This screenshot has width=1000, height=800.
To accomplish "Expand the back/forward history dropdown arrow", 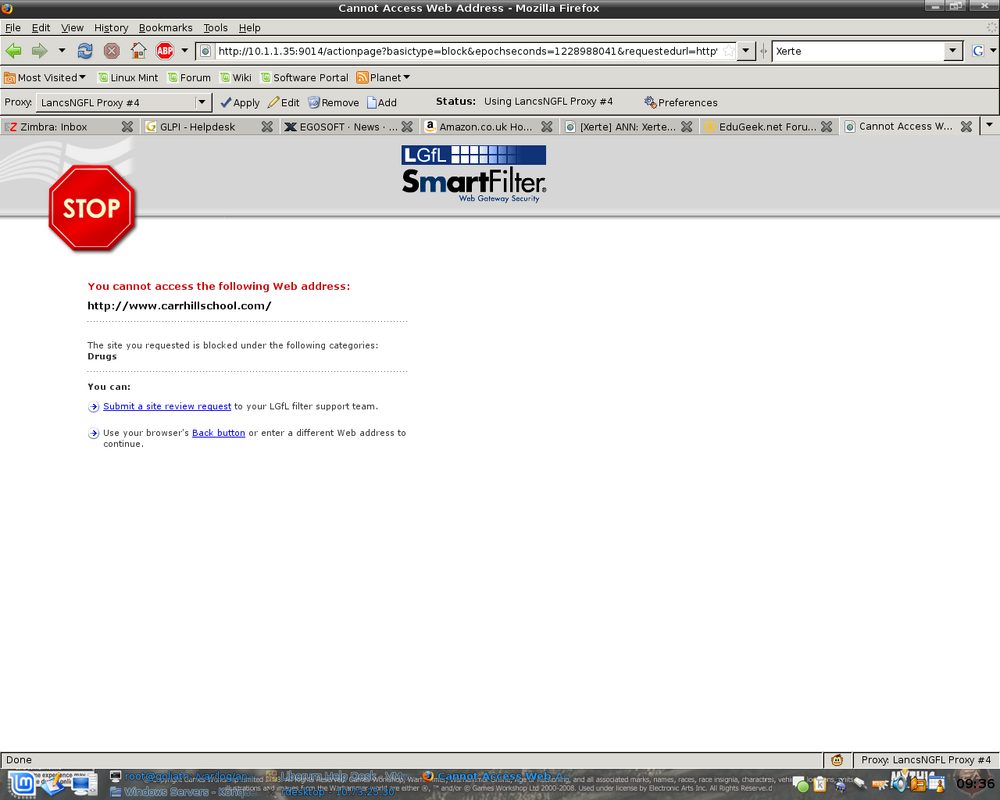I will point(61,50).
